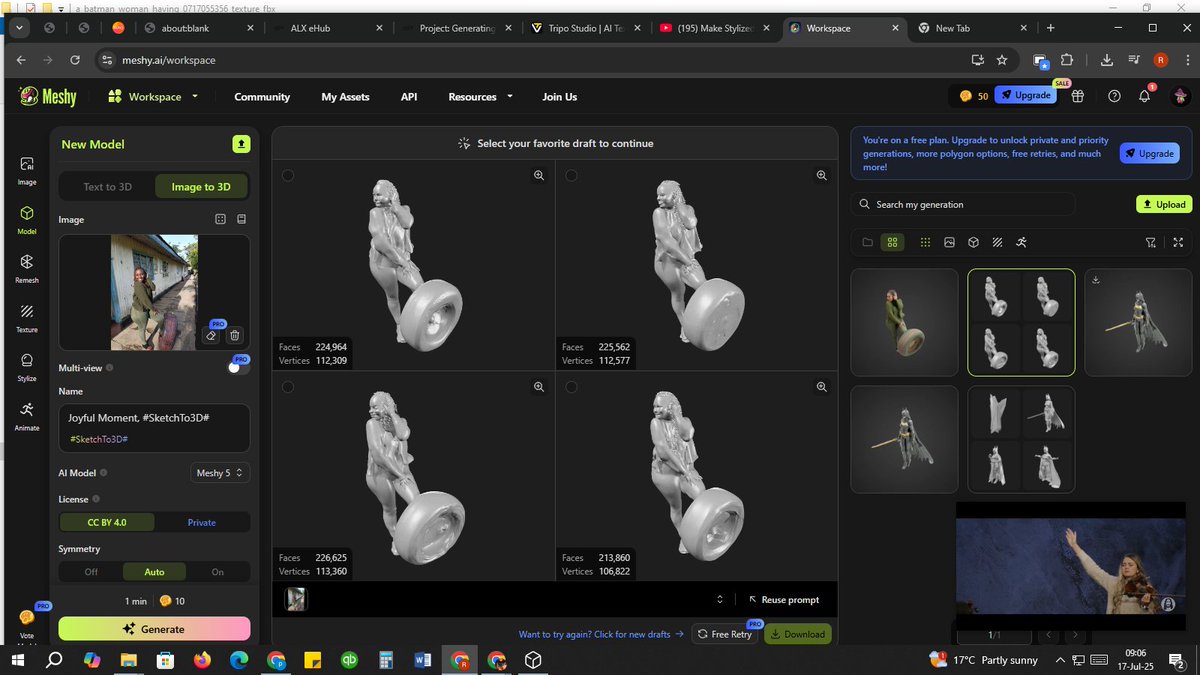Select the draft with 224,964 faces
This screenshot has width=1200, height=675.
pyautogui.click(x=288, y=175)
